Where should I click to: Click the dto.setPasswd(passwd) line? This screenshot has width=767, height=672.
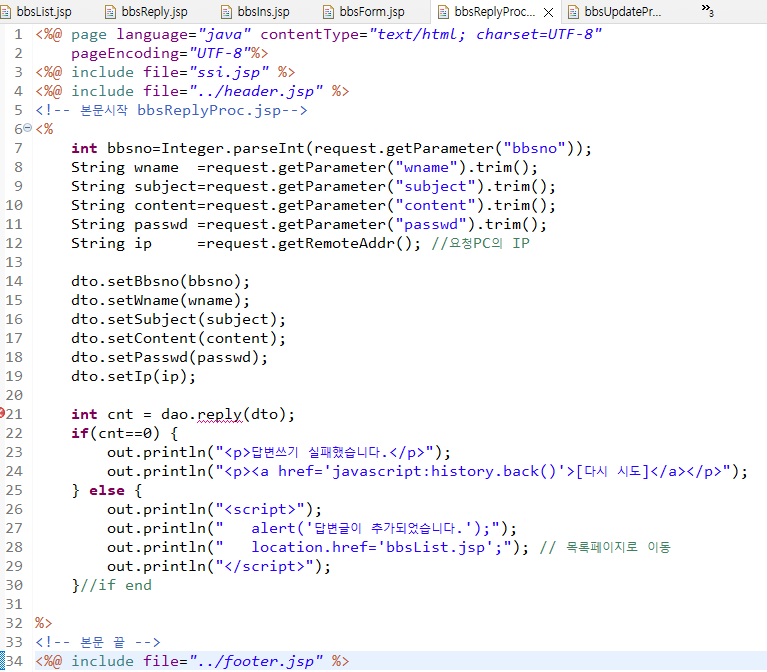[x=169, y=358]
